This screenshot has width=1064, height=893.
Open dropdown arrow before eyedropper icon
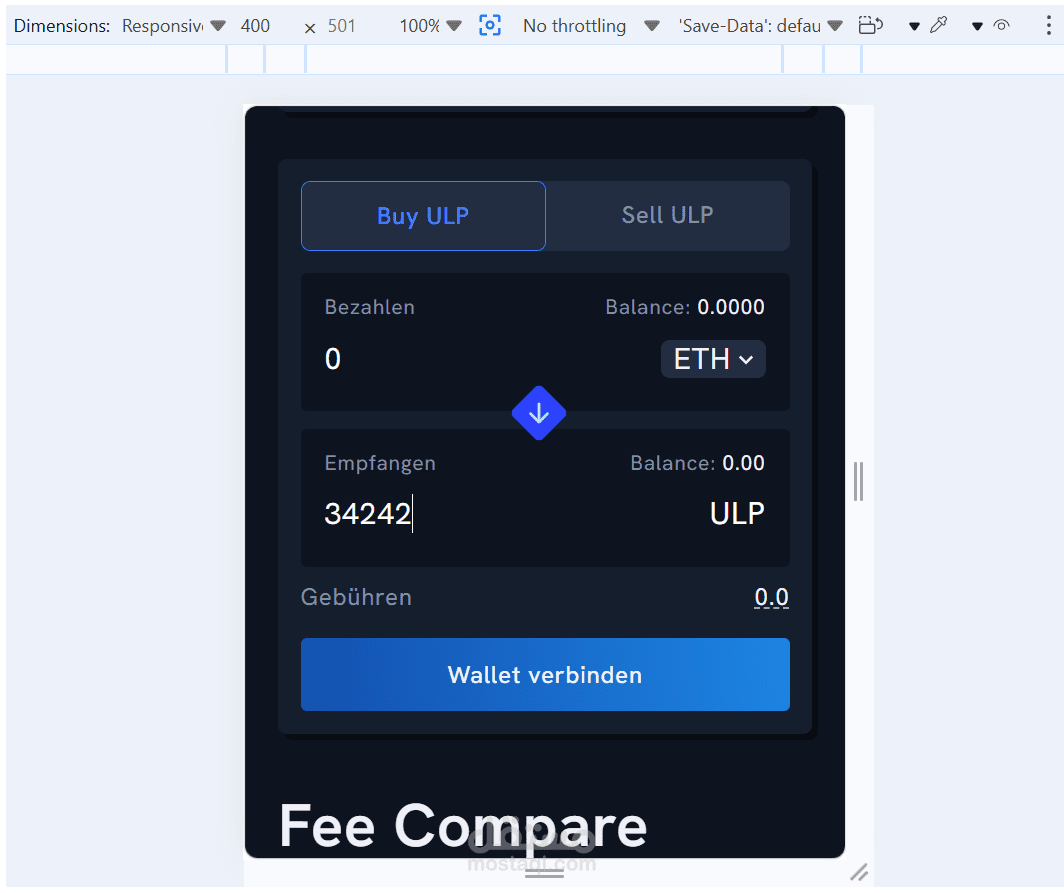pos(914,26)
